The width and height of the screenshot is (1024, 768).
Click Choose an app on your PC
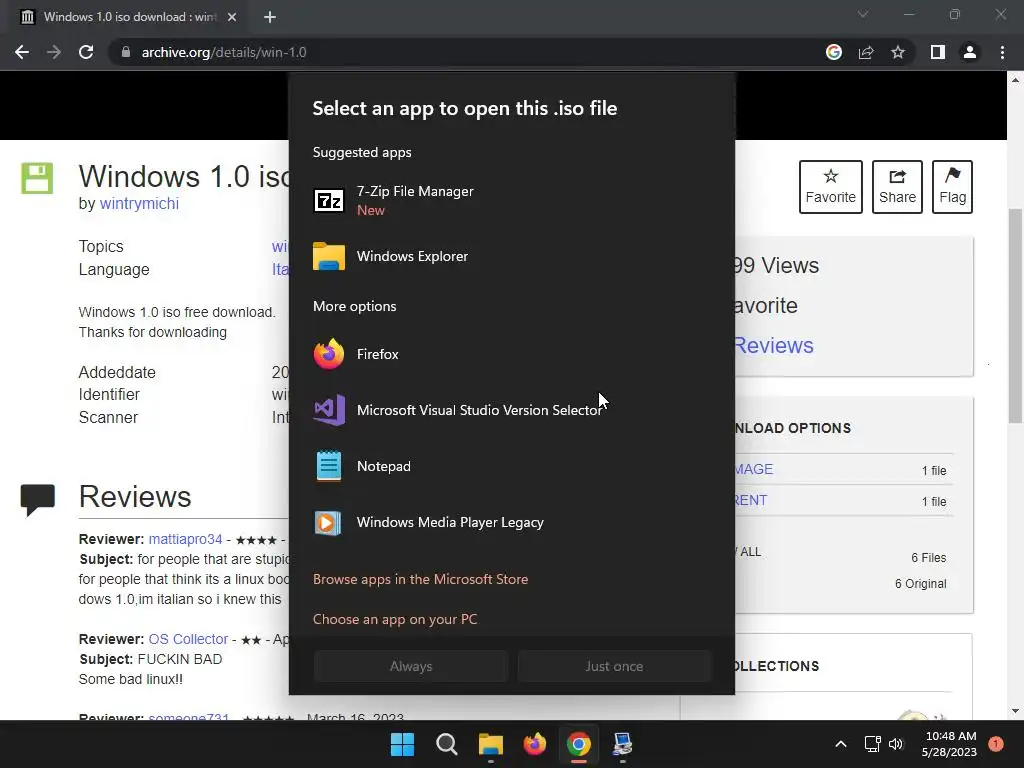coord(395,619)
